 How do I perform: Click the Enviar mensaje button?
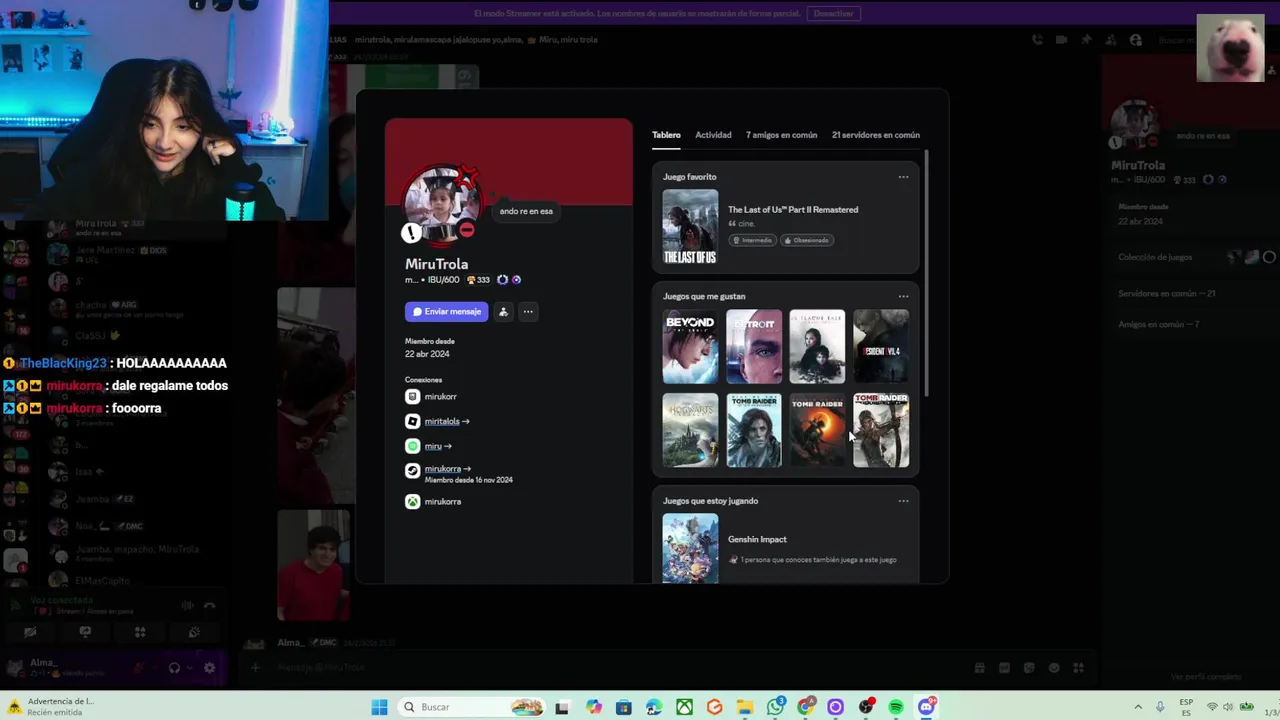coord(446,312)
